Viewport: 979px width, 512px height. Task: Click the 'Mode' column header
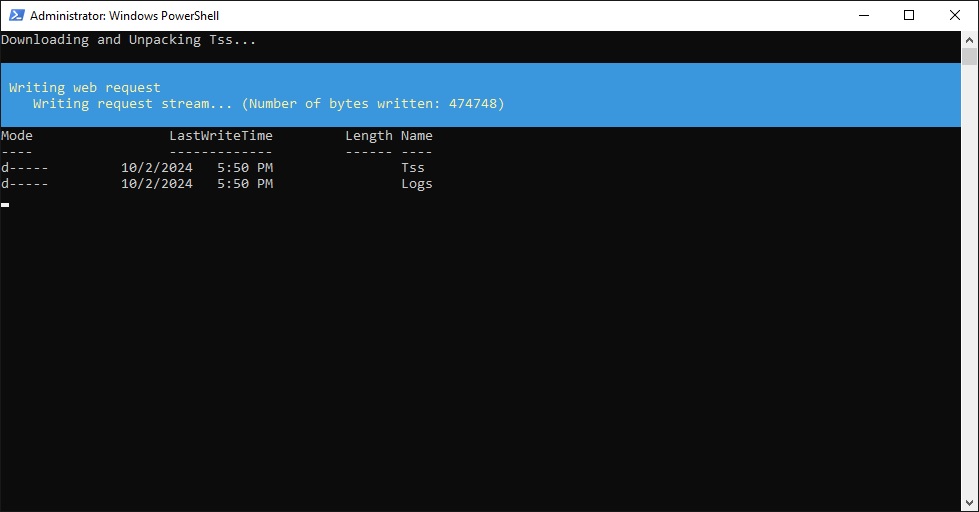pos(17,135)
